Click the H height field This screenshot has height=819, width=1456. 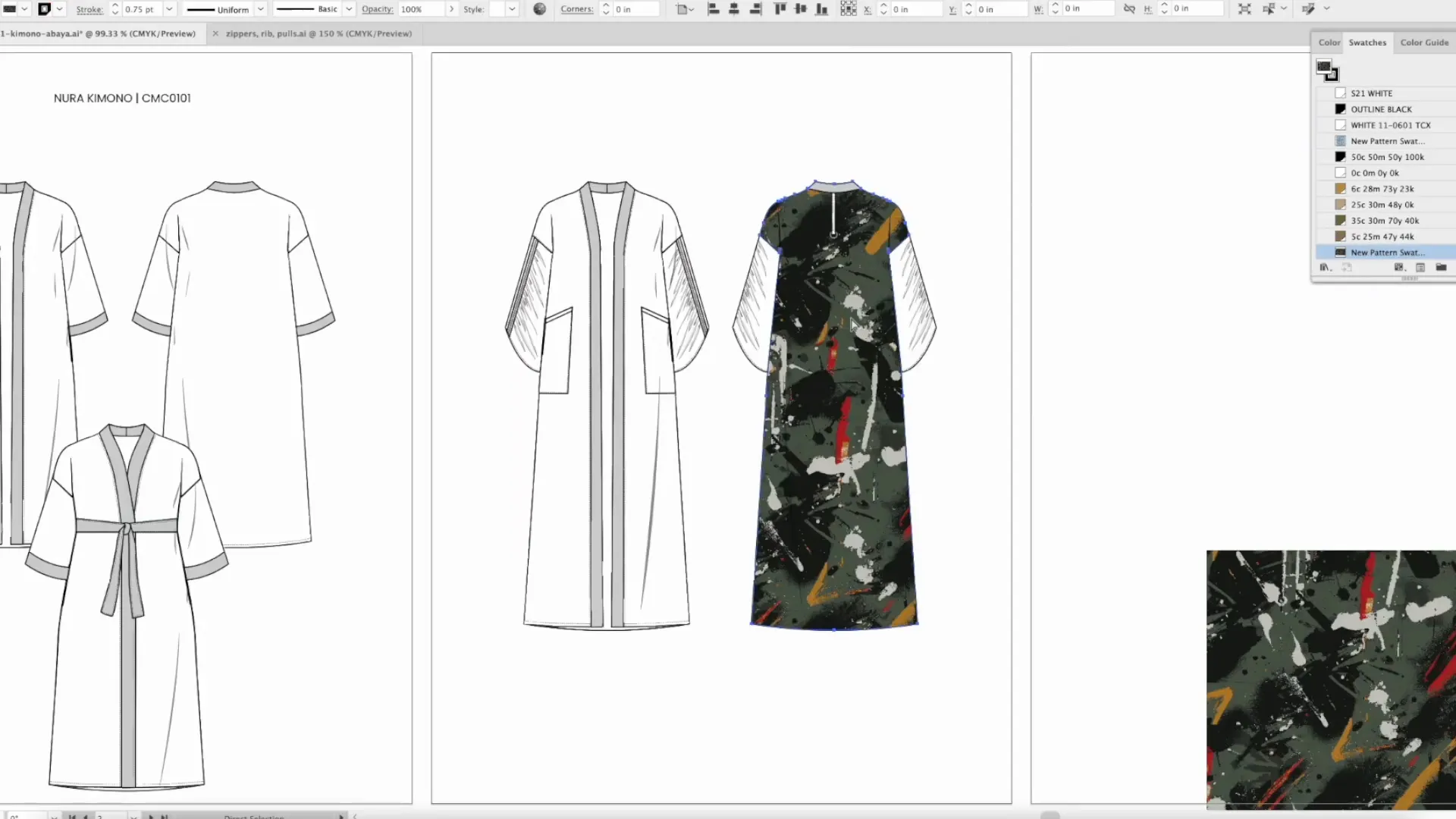[1197, 8]
